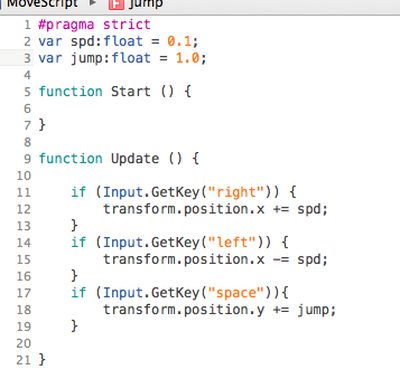Click 'spd;' at end of line 12
The image size is (400, 379).
tap(312, 209)
